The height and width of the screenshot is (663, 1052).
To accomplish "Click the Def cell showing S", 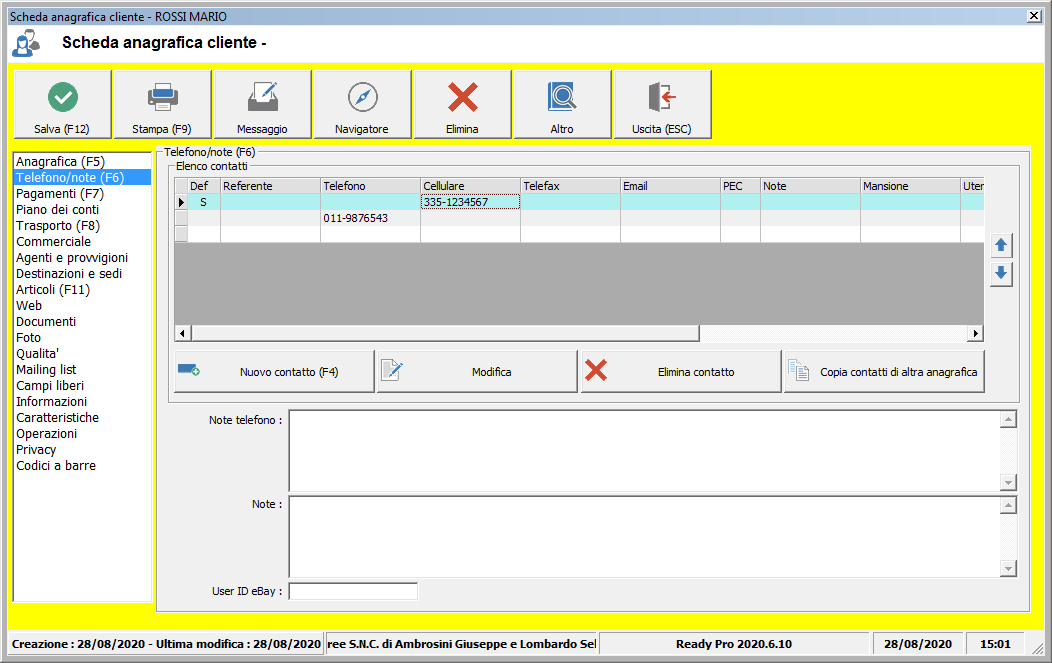I will [x=204, y=202].
